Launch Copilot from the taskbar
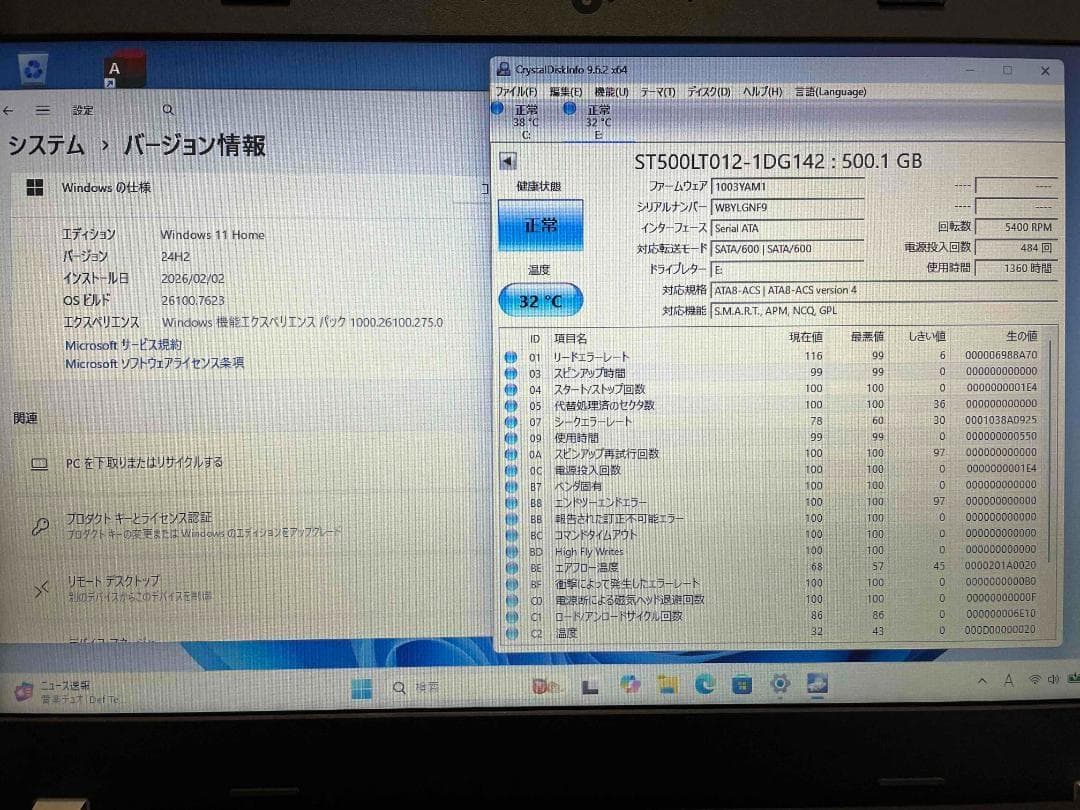This screenshot has height=810, width=1080. pyautogui.click(x=630, y=685)
